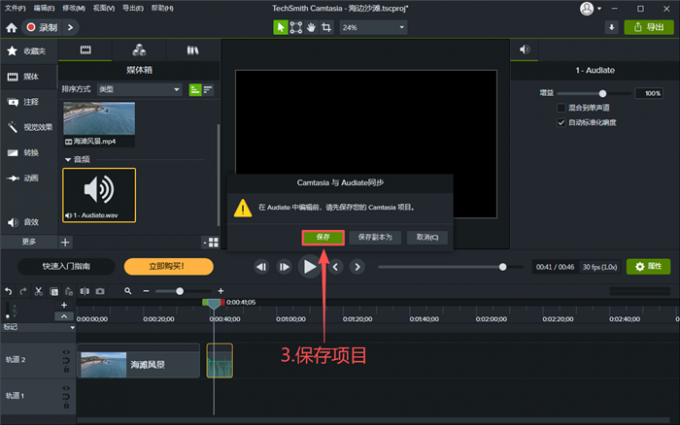This screenshot has height=425, width=680.
Task: Go to the Home screen icon
Action: point(11,28)
